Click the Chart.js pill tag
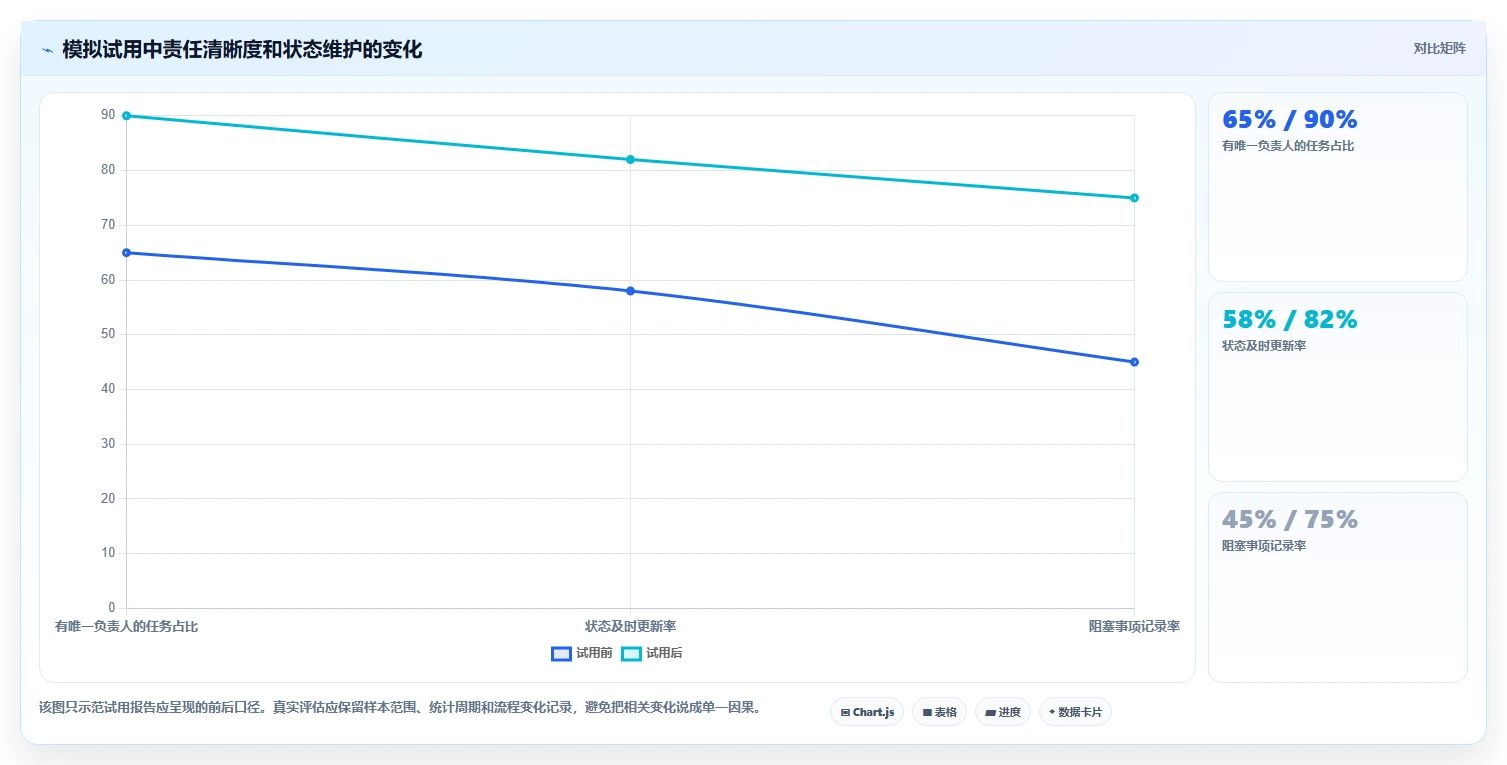The image size is (1507, 765). point(867,712)
